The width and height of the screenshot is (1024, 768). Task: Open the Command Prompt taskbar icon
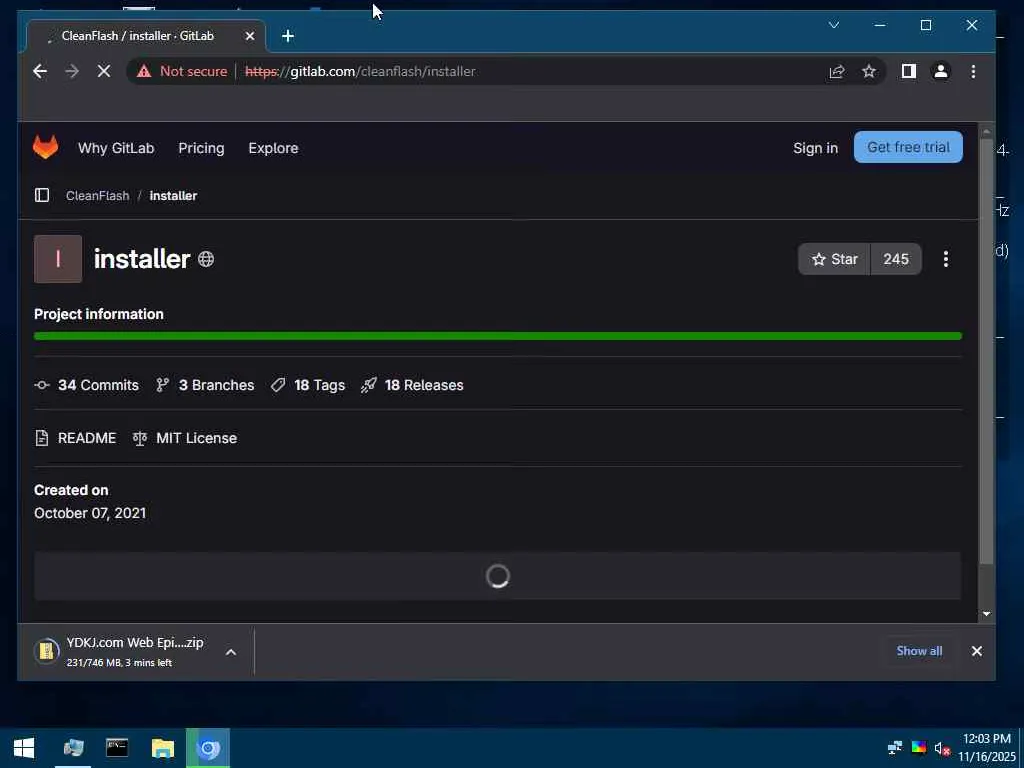coord(118,748)
